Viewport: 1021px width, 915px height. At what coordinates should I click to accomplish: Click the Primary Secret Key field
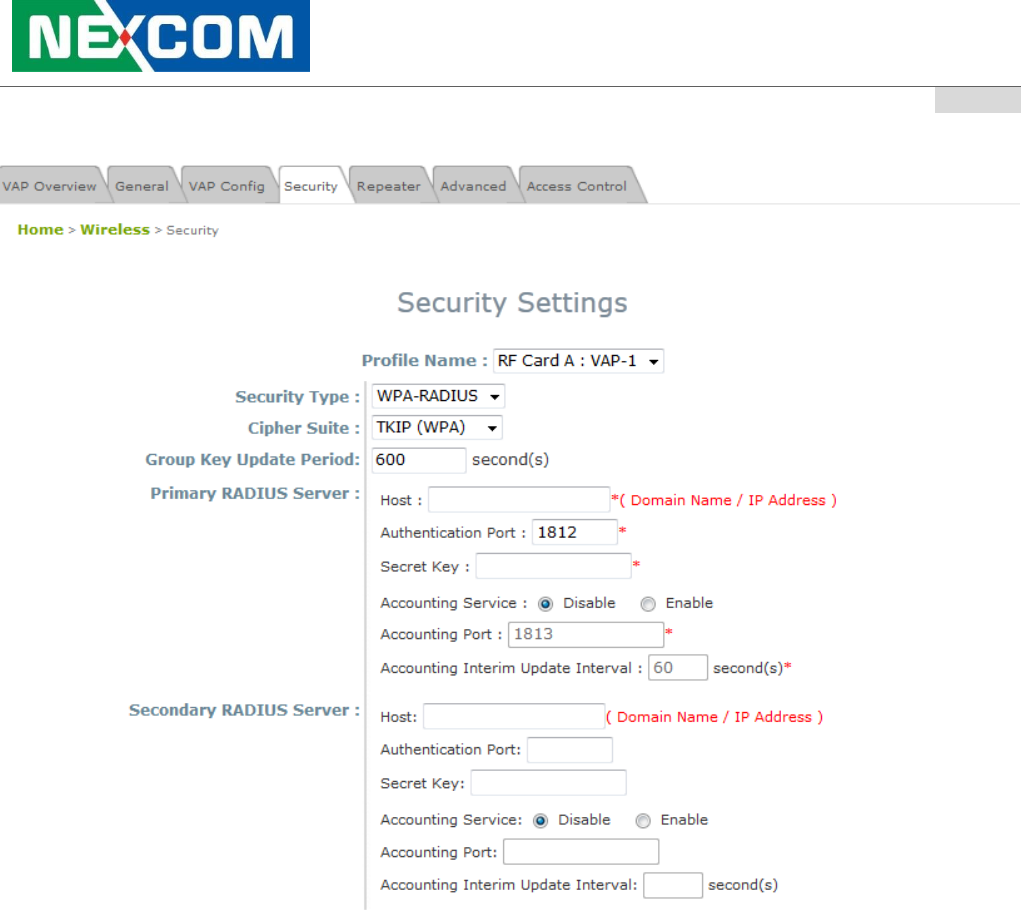[x=553, y=566]
